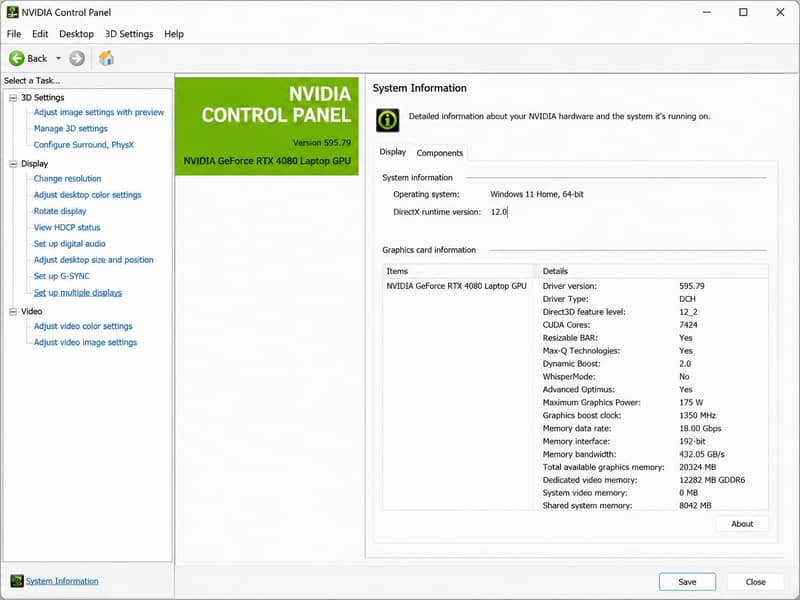Click the System Information icon at bottom left
This screenshot has width=800, height=600.
[17, 581]
